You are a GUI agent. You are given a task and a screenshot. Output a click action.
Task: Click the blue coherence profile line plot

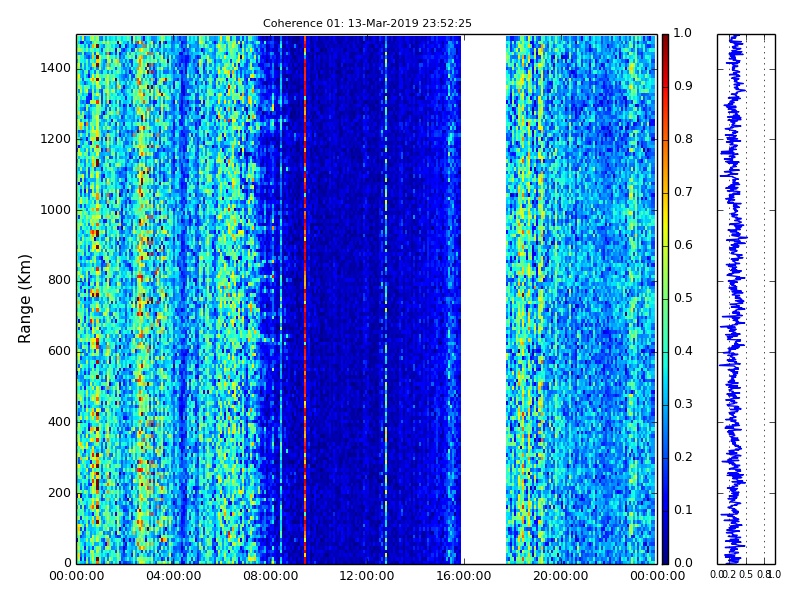(x=733, y=299)
